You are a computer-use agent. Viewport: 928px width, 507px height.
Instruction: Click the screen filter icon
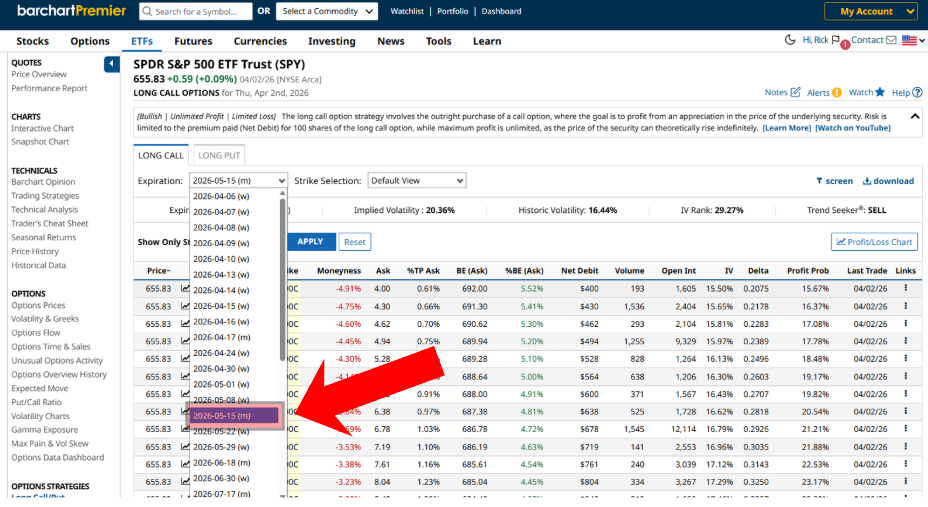coord(820,181)
